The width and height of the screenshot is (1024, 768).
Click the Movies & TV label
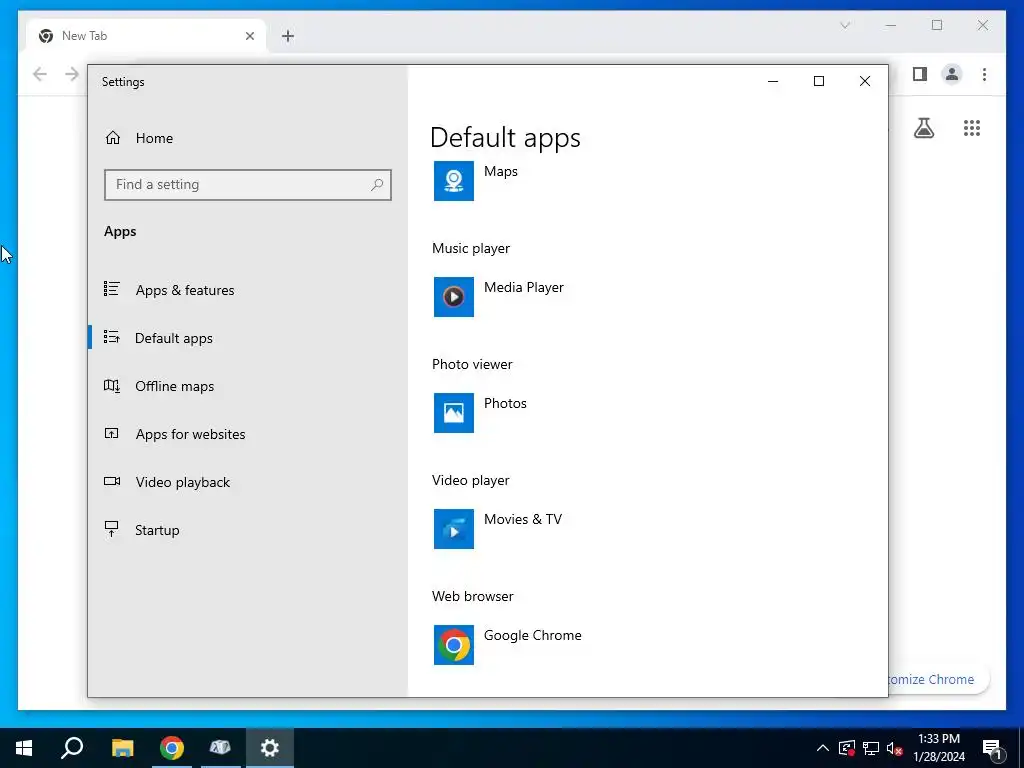(523, 519)
